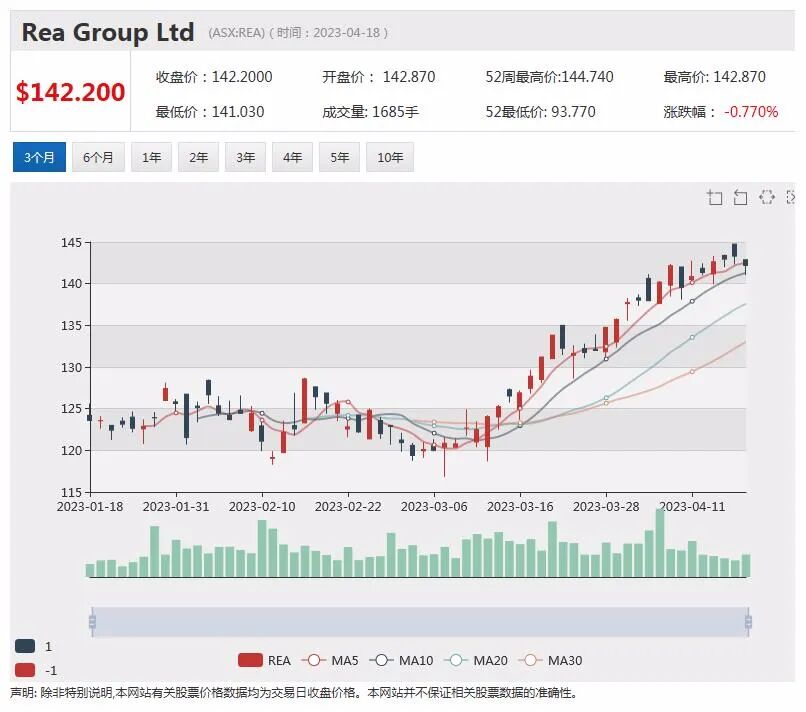Click the 130 y-axis label
This screenshot has height=712, width=806.
click(71, 368)
